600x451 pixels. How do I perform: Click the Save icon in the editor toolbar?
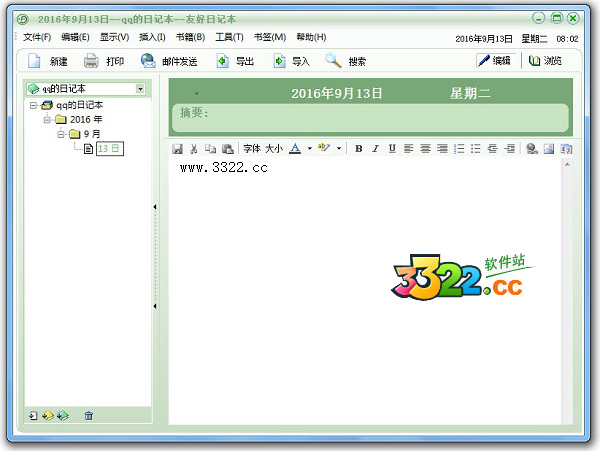click(x=177, y=149)
